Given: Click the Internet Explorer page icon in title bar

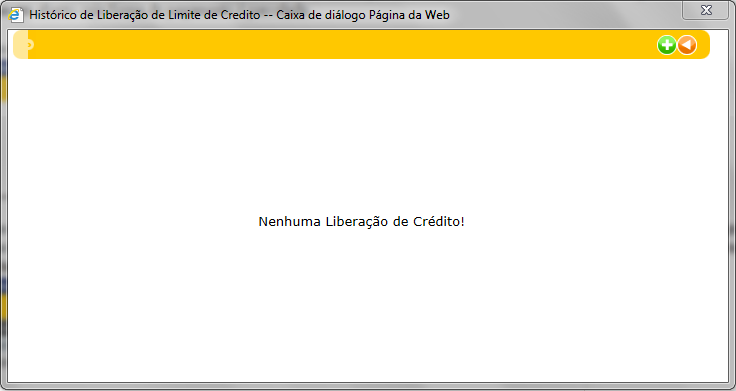Looking at the screenshot, I should [x=16, y=15].
